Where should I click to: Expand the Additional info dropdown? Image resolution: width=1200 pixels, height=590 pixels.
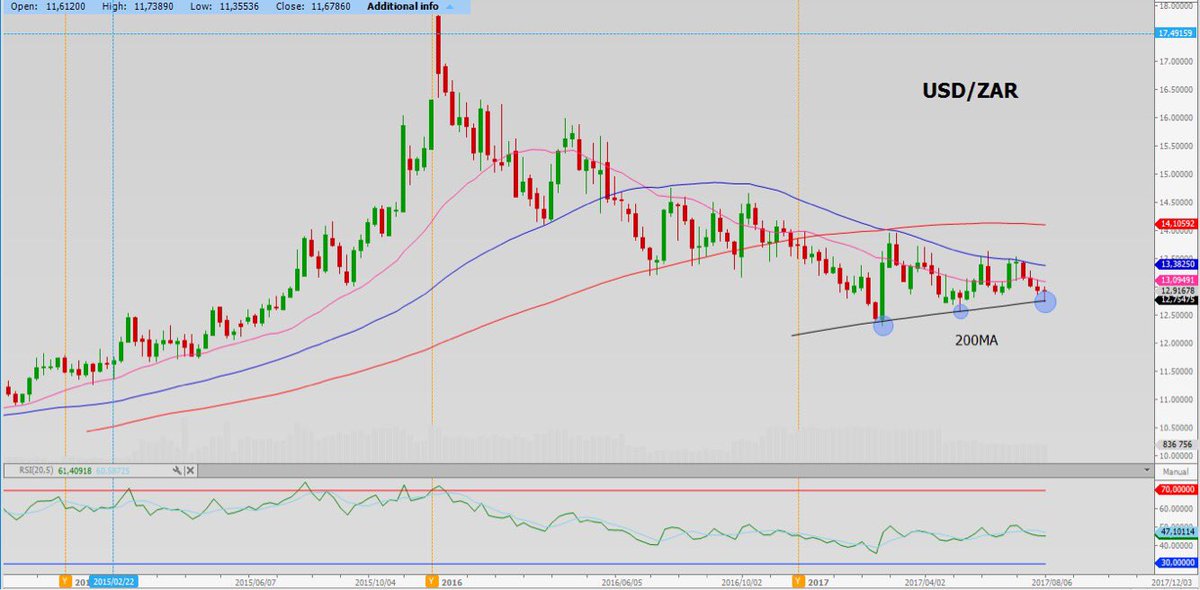[409, 6]
